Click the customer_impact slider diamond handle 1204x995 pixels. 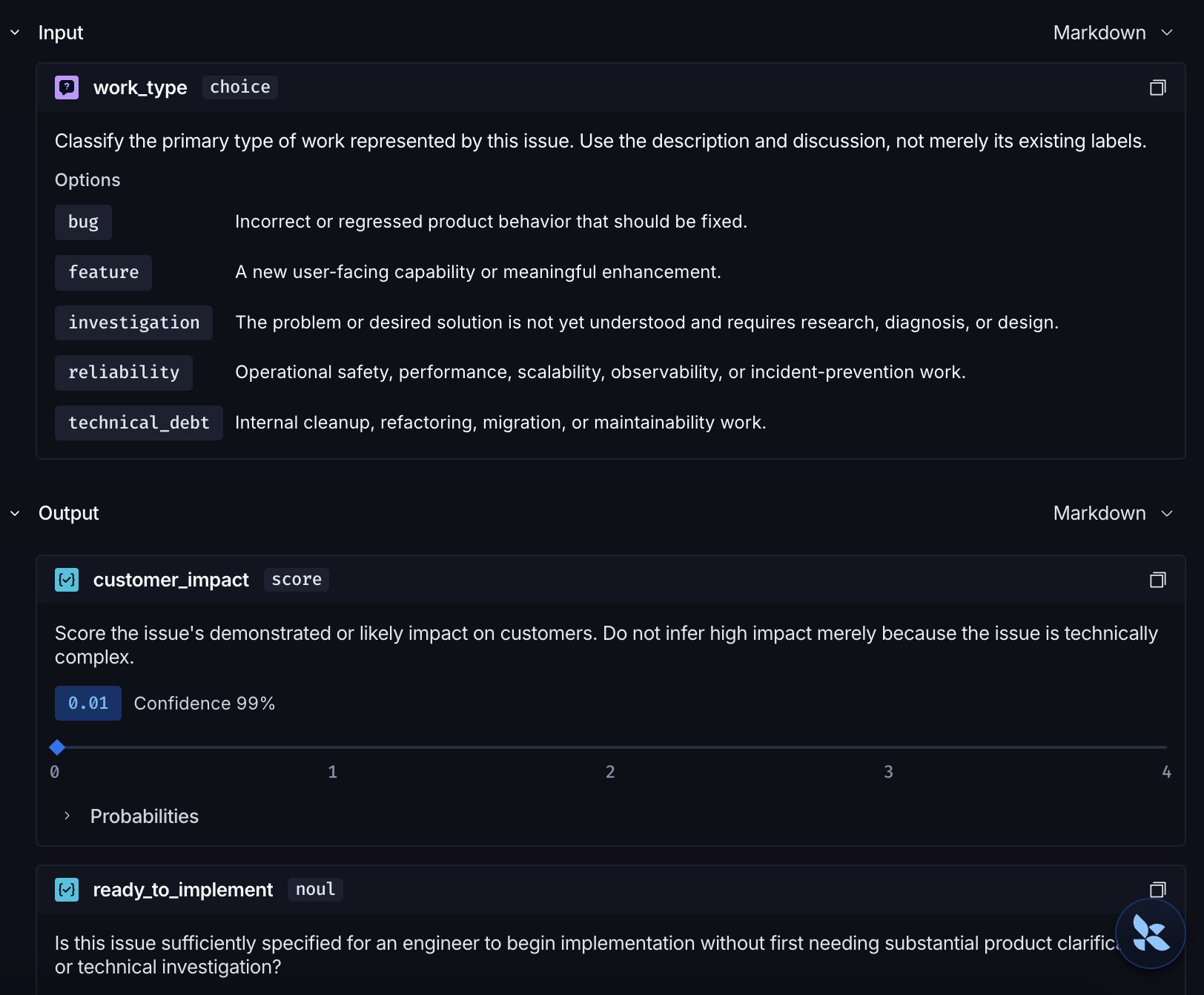(57, 747)
